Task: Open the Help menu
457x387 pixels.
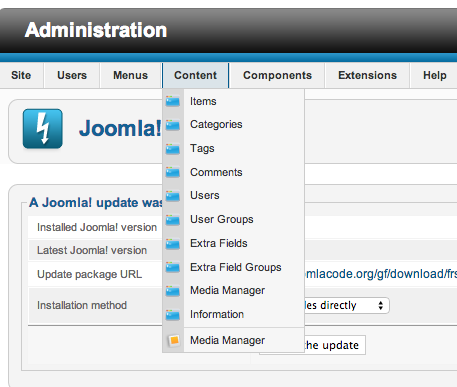Action: point(435,75)
